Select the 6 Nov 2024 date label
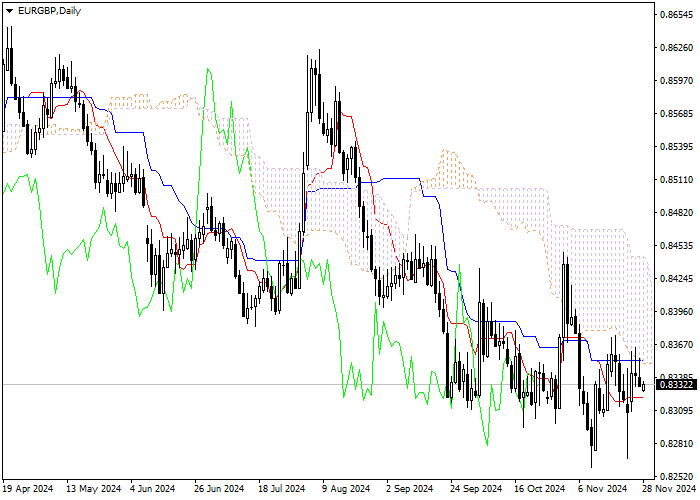This screenshot has width=700, height=500. point(603,489)
